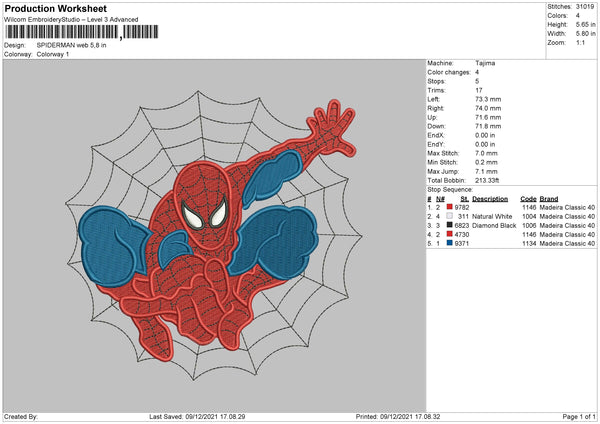Select the Natural White color swatch

click(451, 216)
